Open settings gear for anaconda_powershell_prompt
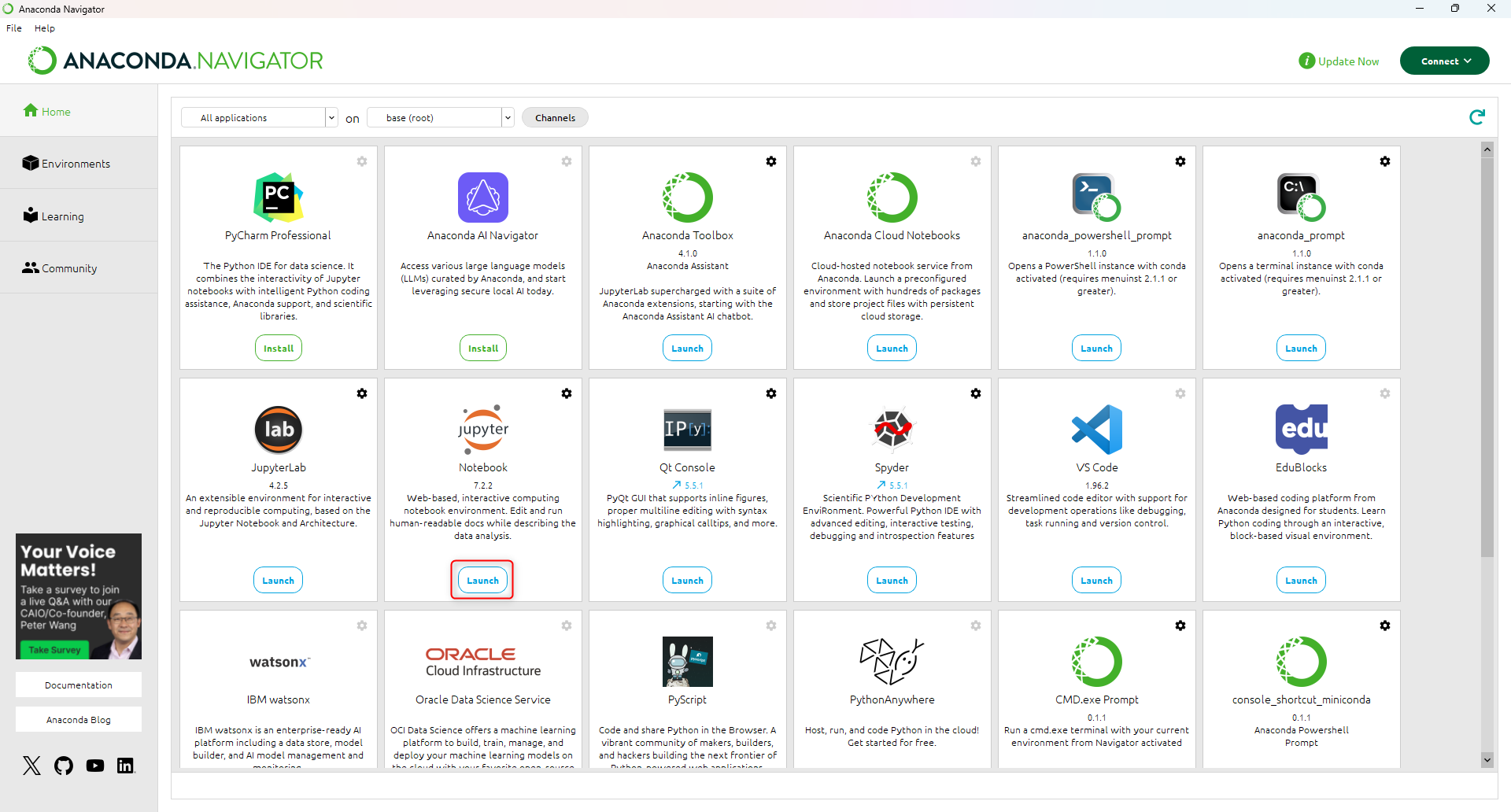The height and width of the screenshot is (812, 1511). coord(1180,161)
